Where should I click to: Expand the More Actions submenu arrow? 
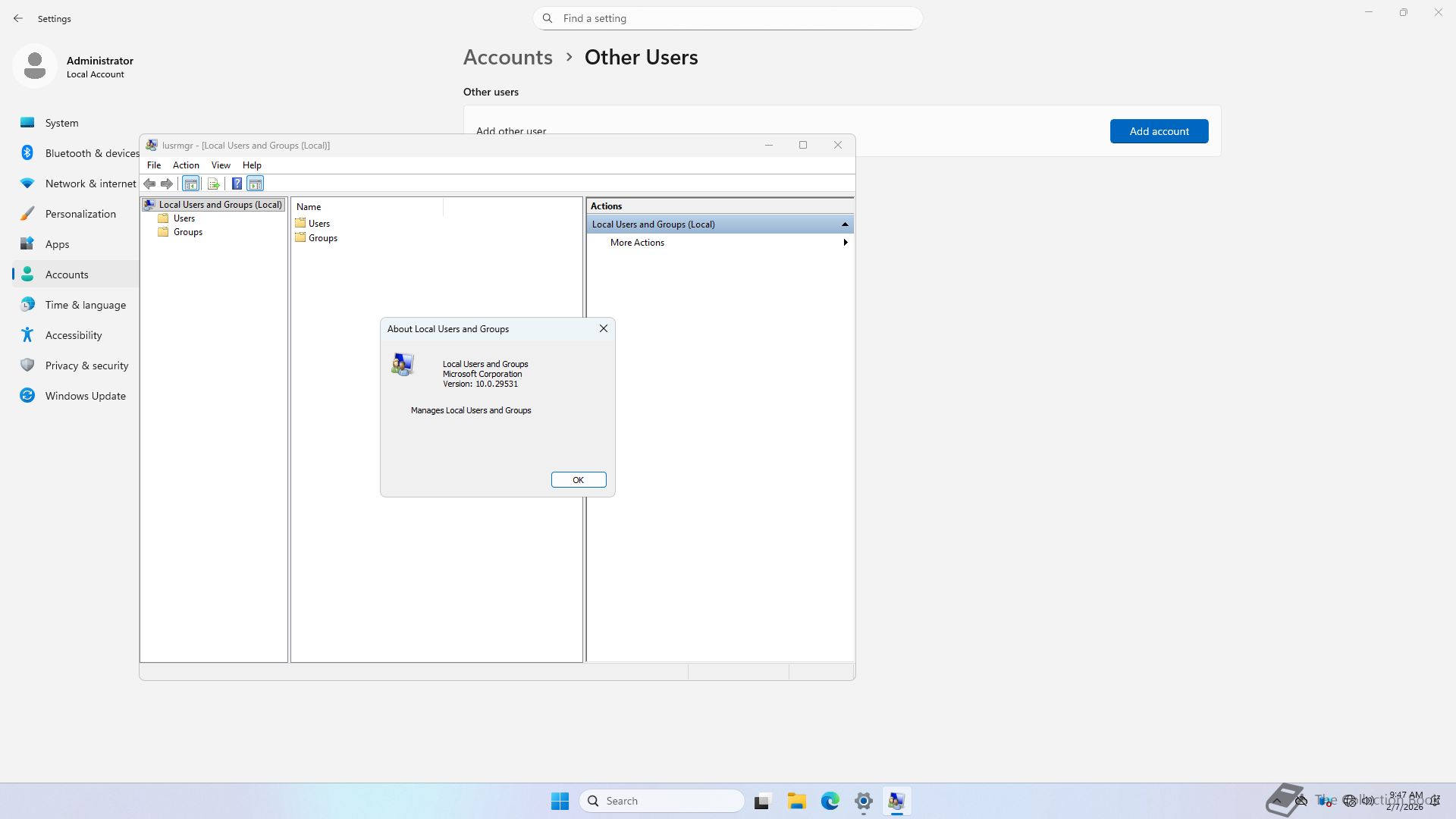[x=845, y=243]
